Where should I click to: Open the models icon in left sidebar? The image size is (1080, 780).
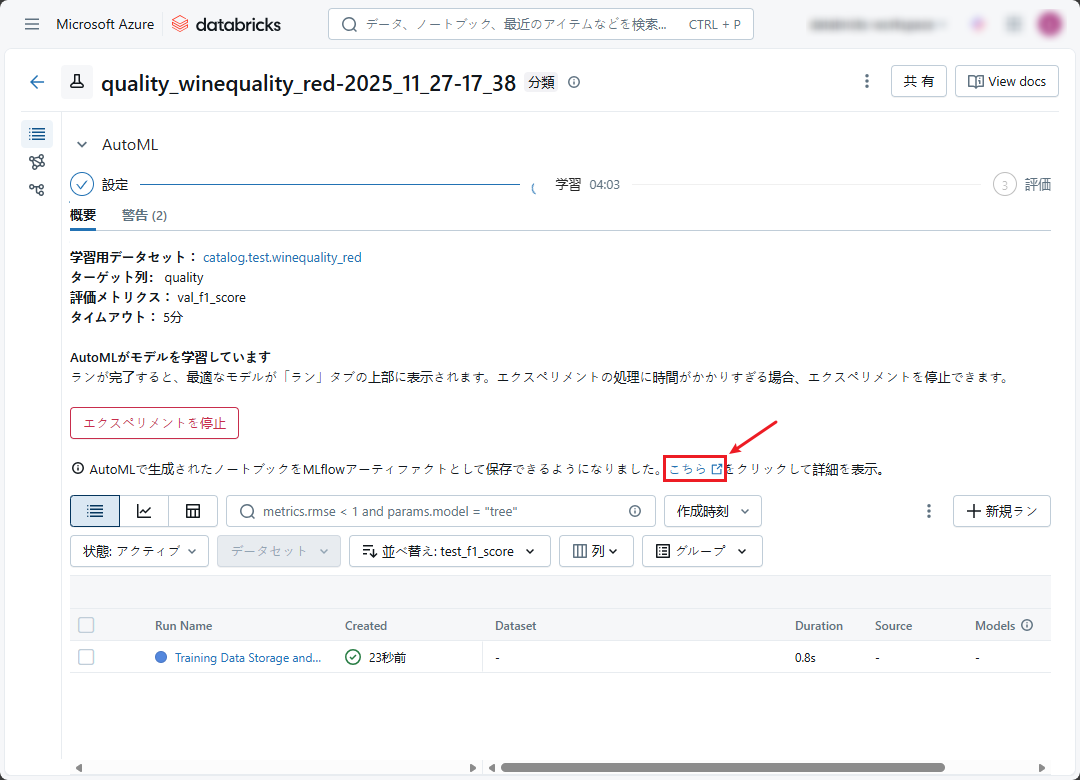click(37, 161)
